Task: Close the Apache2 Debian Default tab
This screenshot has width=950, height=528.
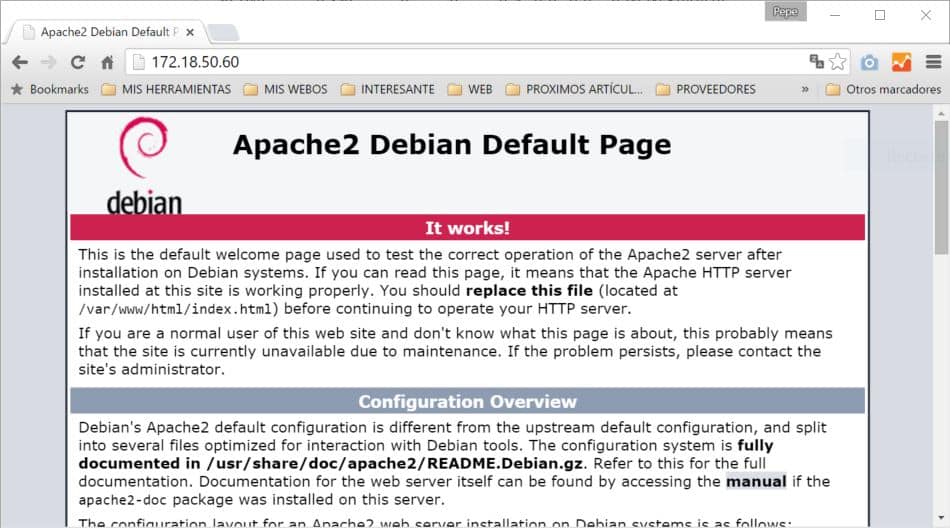Action: click(x=190, y=32)
